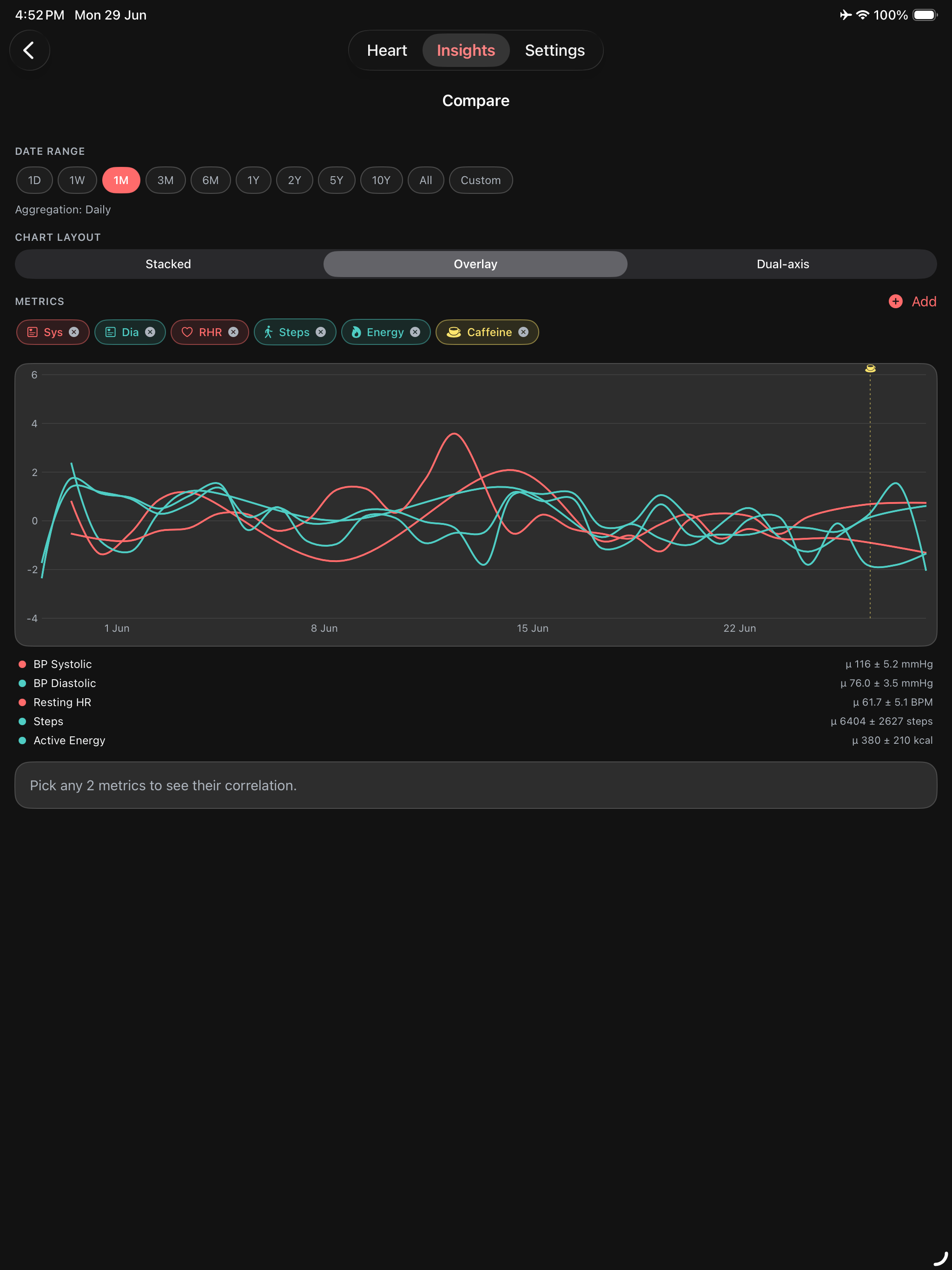952x1270 pixels.
Task: Switch to the Heart tab
Action: click(x=387, y=51)
